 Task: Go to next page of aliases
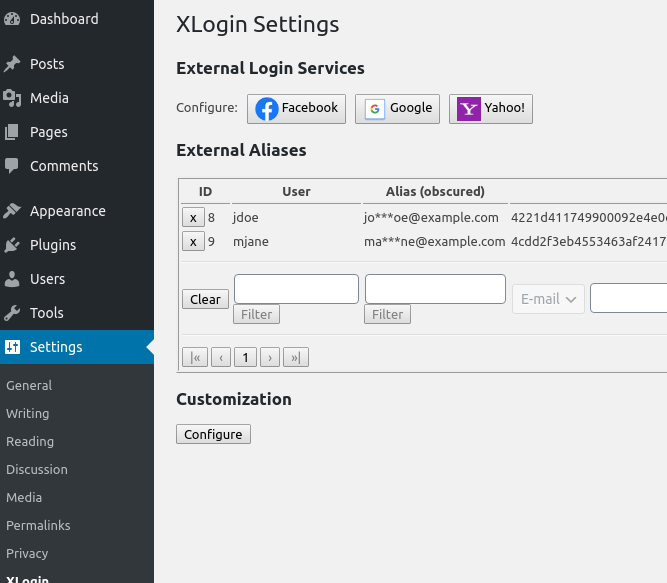(270, 357)
